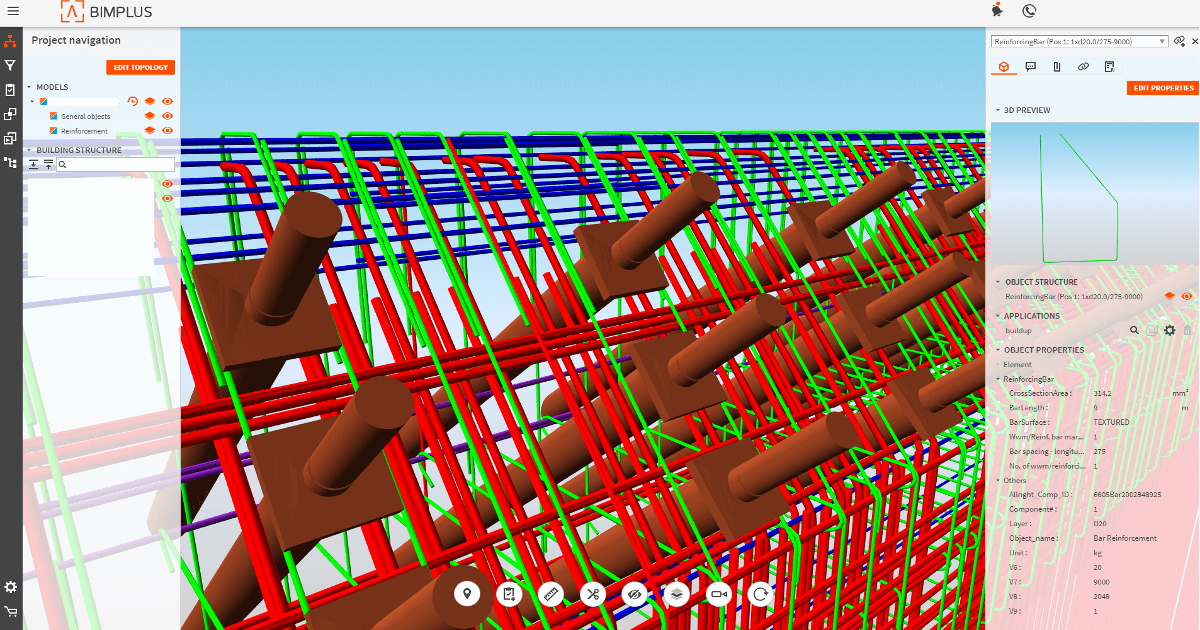The image size is (1200, 630).
Task: Click the hide objects crossed-eye tool
Action: point(635,594)
